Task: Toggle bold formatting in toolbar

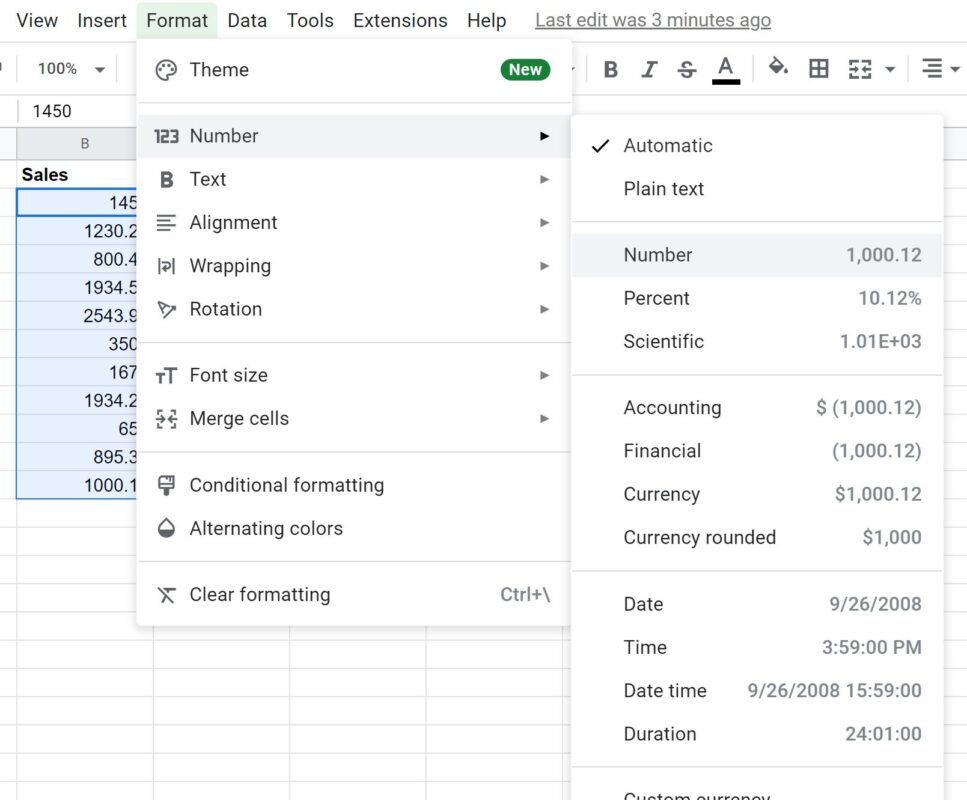Action: click(x=611, y=69)
